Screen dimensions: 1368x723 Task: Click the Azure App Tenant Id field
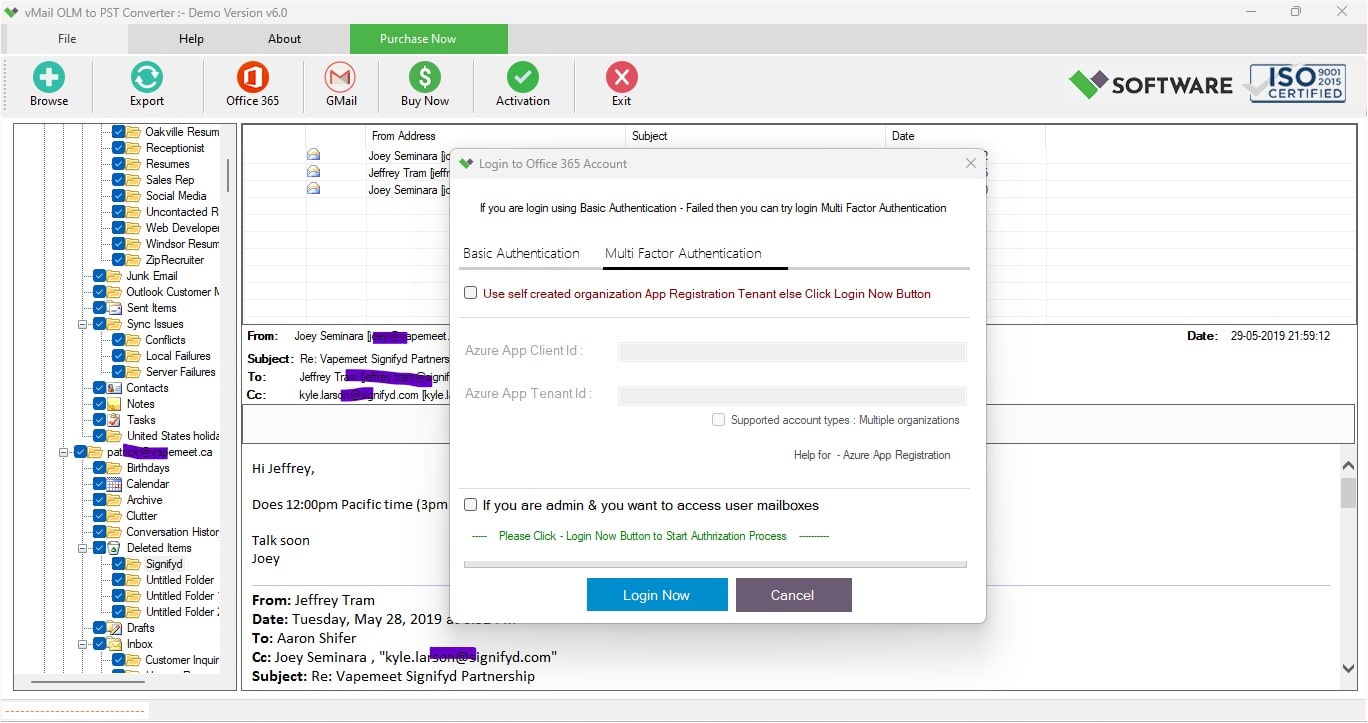click(792, 395)
